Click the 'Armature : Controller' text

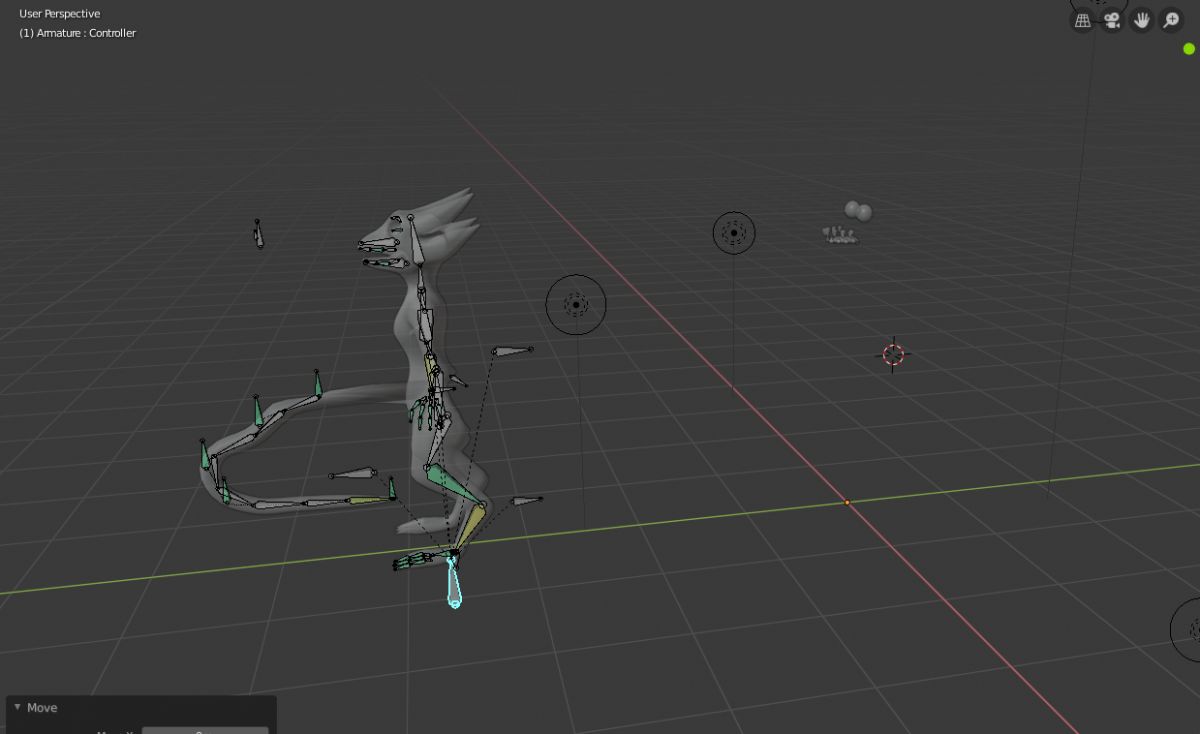tap(86, 33)
